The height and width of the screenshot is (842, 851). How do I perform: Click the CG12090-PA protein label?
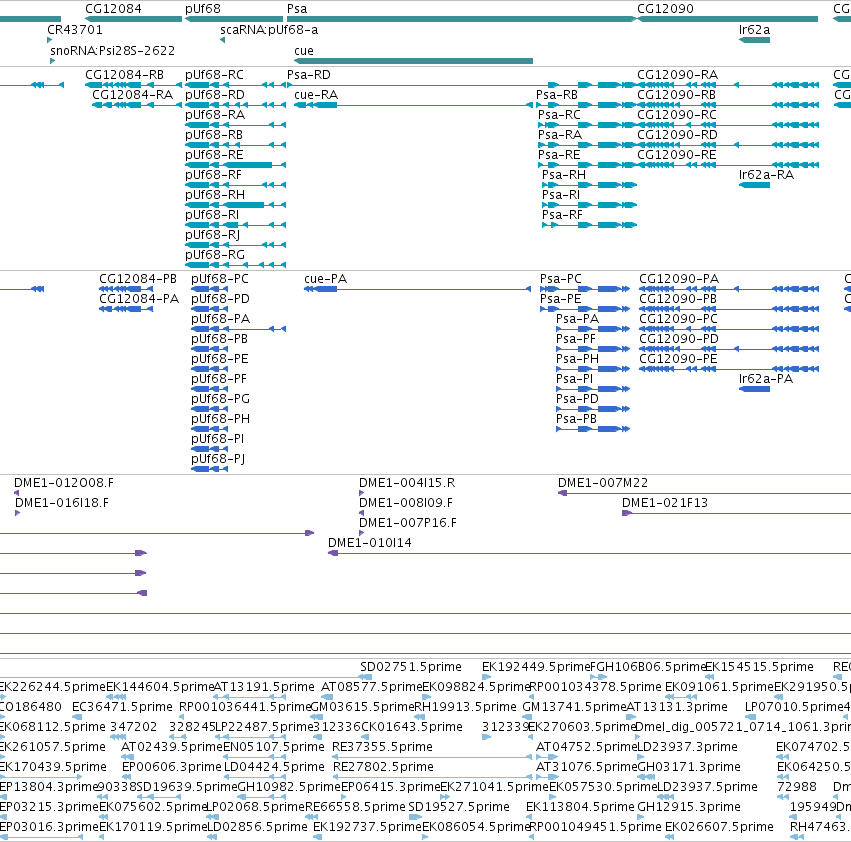tap(679, 279)
